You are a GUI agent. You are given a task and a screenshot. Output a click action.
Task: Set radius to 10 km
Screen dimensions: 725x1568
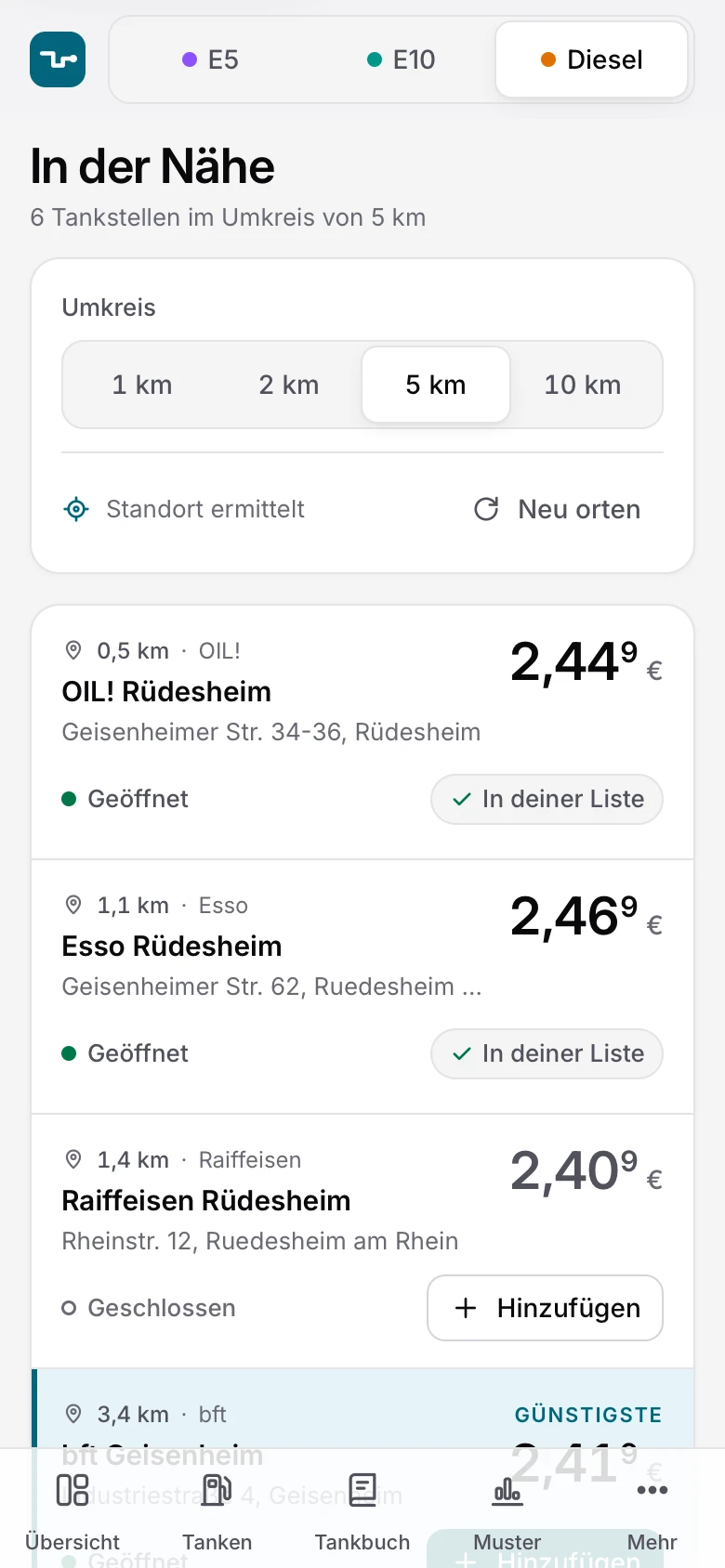point(583,385)
